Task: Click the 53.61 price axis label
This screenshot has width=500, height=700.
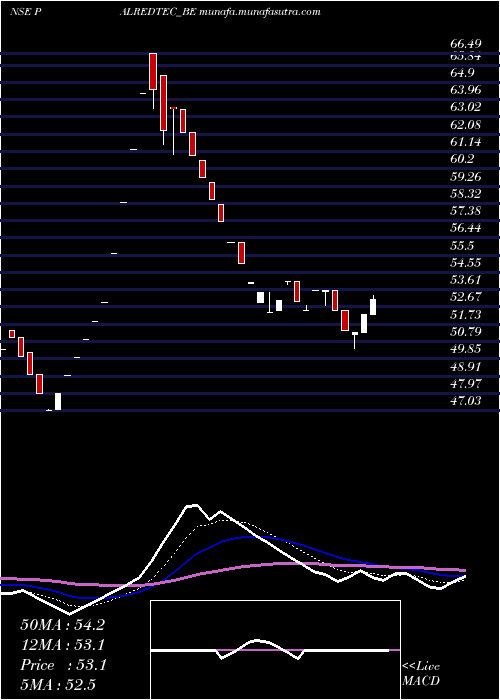Action: 466,280
